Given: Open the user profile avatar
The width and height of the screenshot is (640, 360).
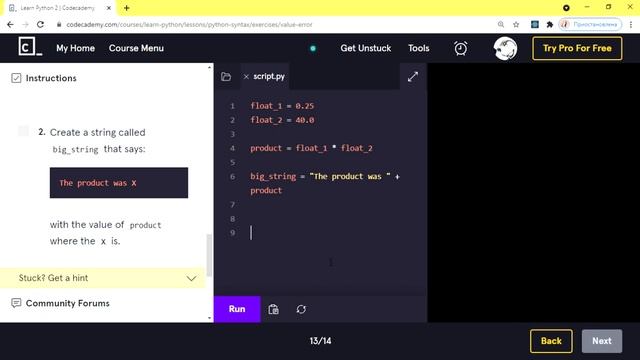Looking at the screenshot, I should 505,48.
